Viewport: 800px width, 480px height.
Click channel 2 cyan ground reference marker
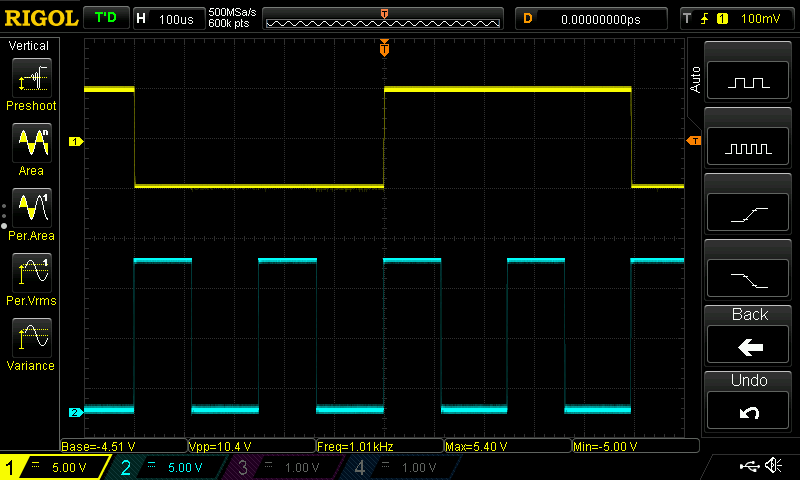click(x=76, y=412)
